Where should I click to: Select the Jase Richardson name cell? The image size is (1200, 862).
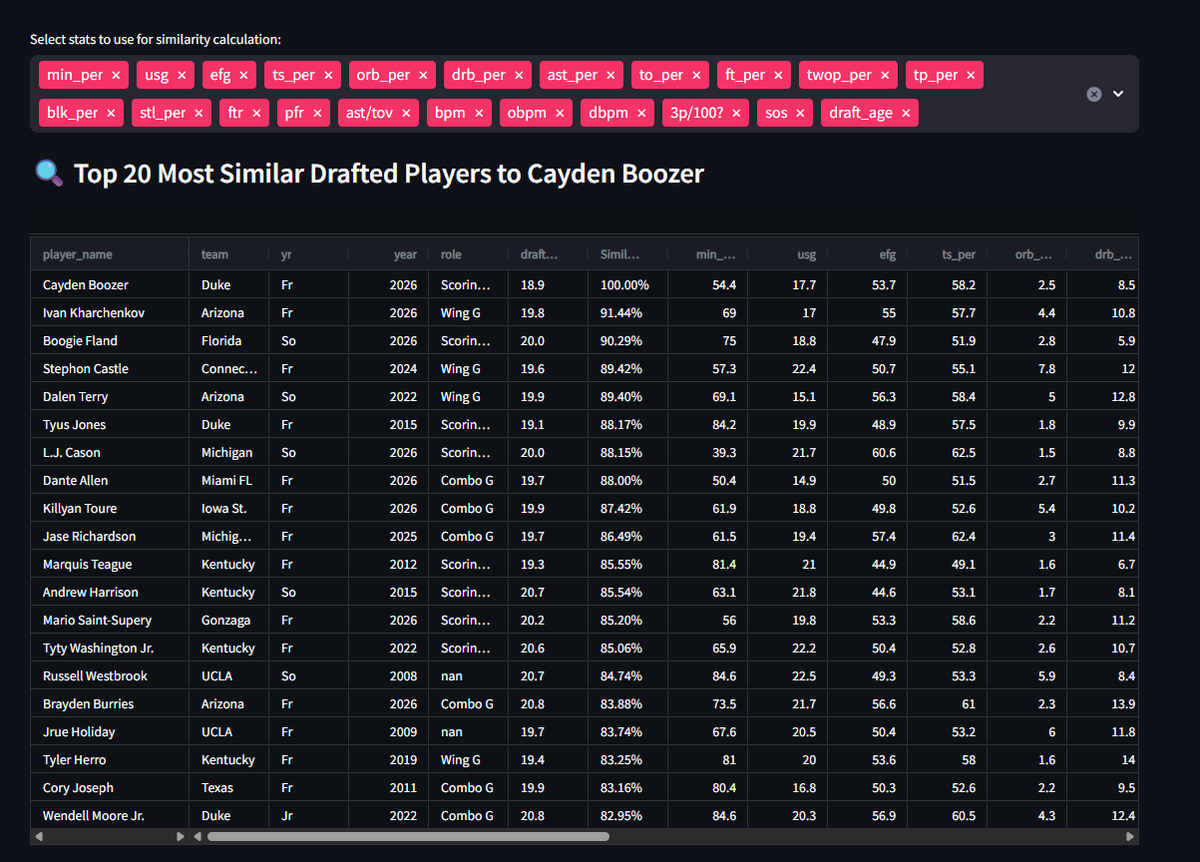pyautogui.click(x=109, y=537)
